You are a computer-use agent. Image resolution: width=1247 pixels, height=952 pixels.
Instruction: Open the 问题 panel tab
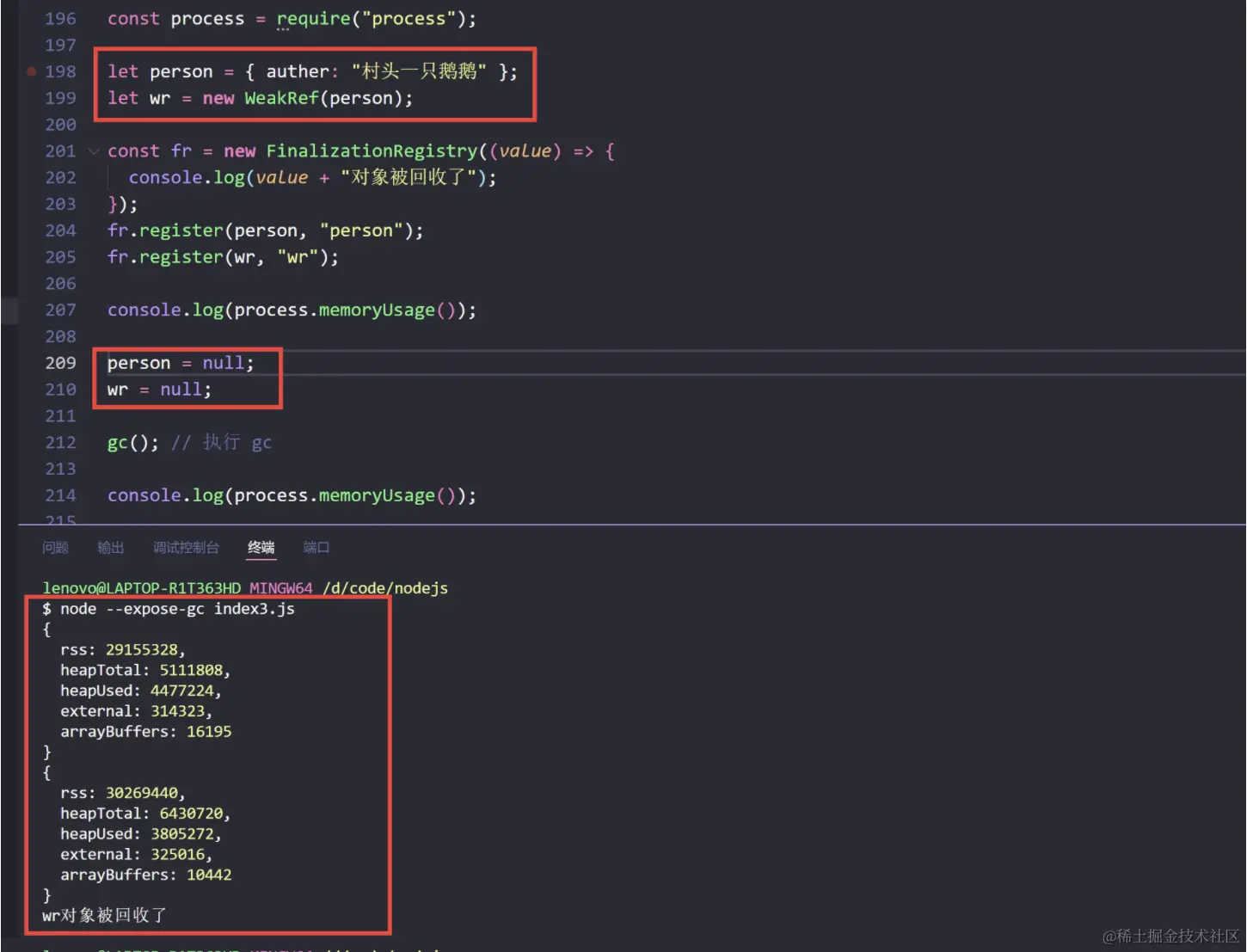click(x=55, y=547)
